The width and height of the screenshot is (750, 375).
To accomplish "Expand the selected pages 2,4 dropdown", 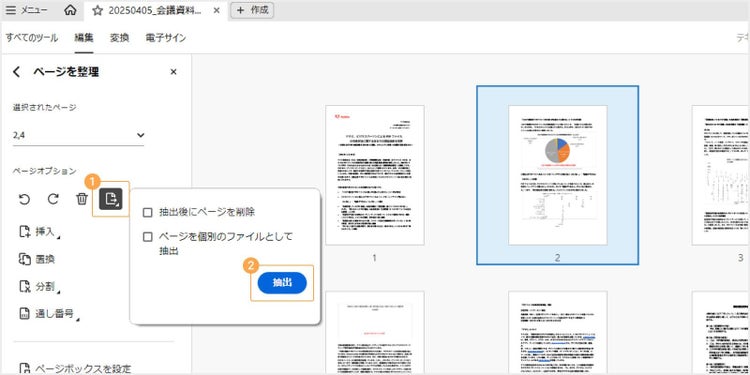I will click(x=78, y=135).
